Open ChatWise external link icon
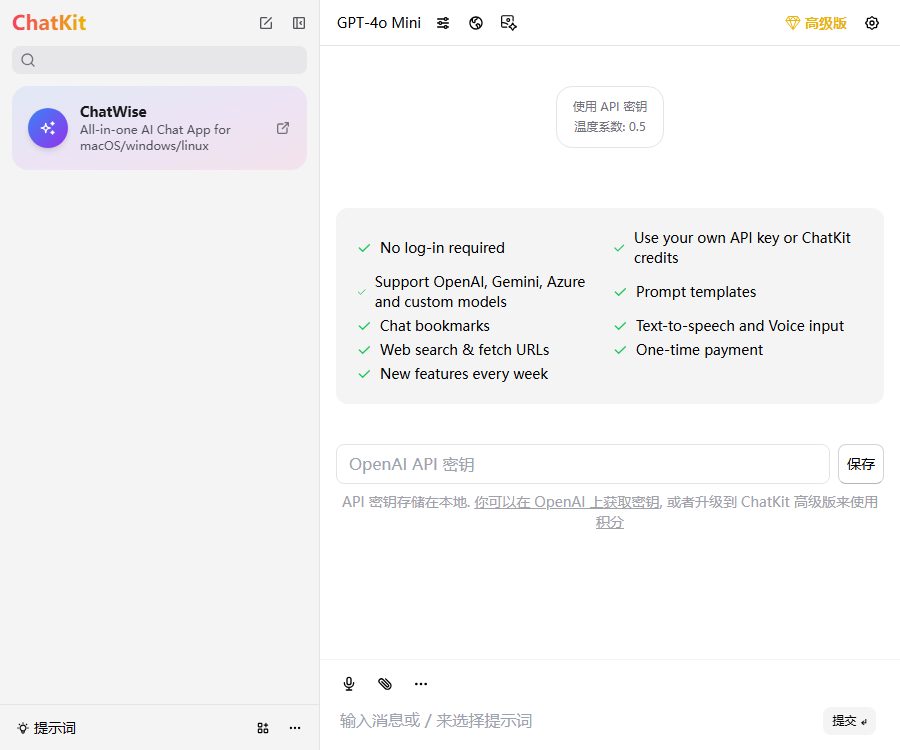 click(283, 128)
